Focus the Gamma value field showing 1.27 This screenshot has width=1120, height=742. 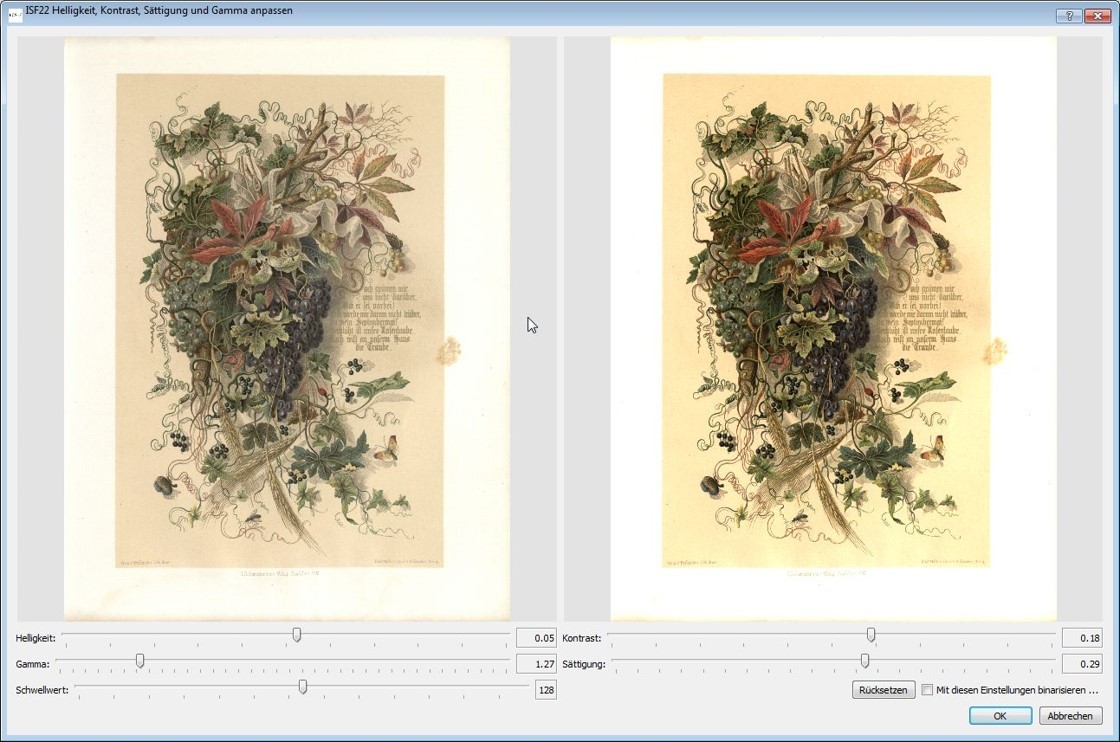[536, 663]
